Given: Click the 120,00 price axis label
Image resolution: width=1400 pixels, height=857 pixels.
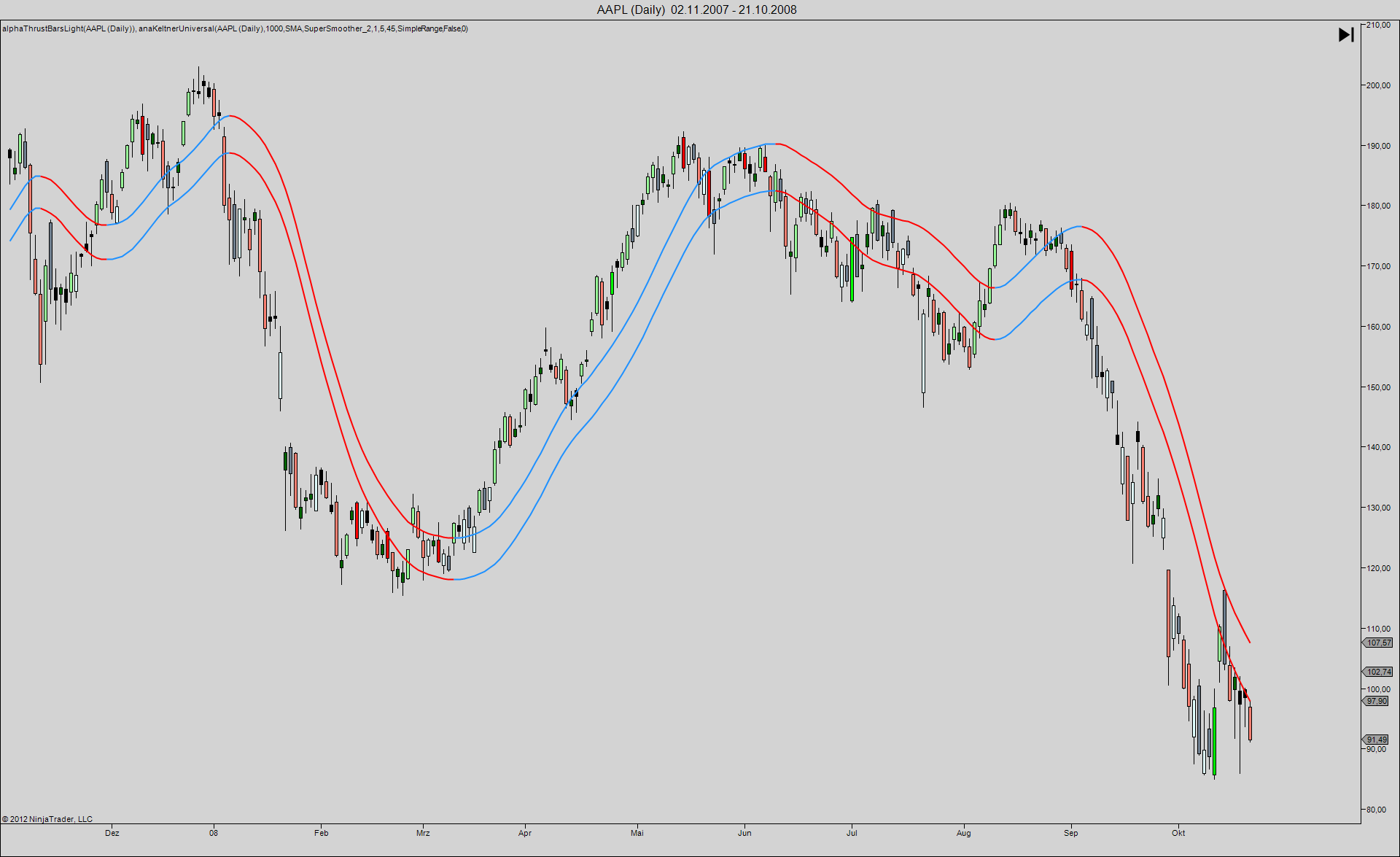Looking at the screenshot, I should pos(1378,568).
